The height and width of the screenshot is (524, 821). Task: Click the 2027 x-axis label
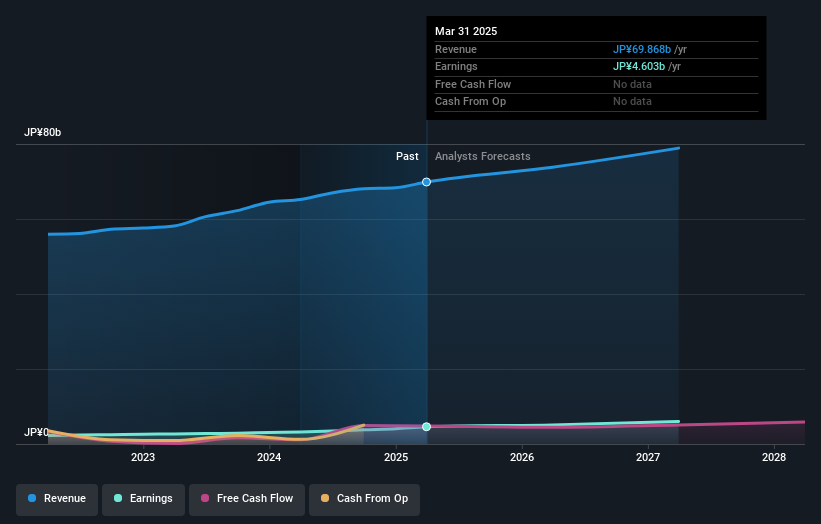[648, 457]
